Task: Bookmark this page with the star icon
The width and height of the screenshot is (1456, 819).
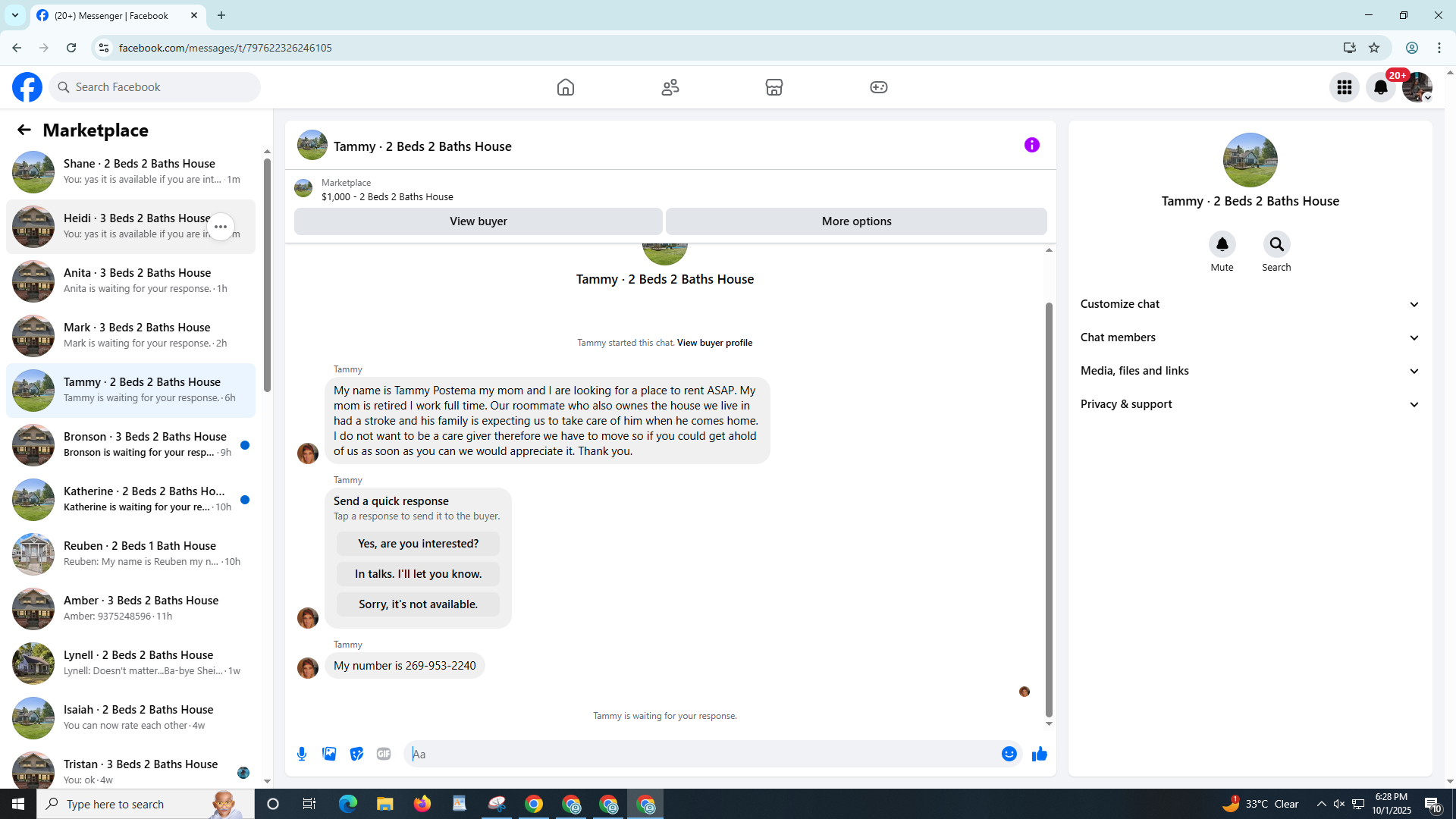Action: pos(1374,48)
